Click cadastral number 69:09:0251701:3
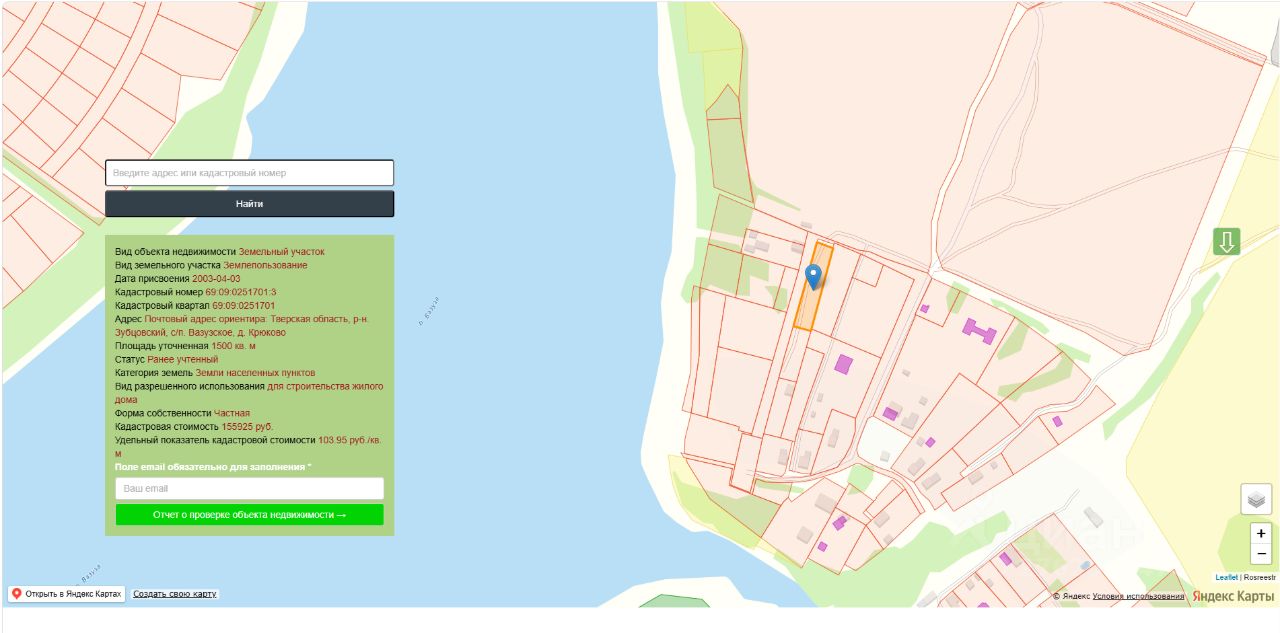The width and height of the screenshot is (1280, 633). [x=241, y=292]
